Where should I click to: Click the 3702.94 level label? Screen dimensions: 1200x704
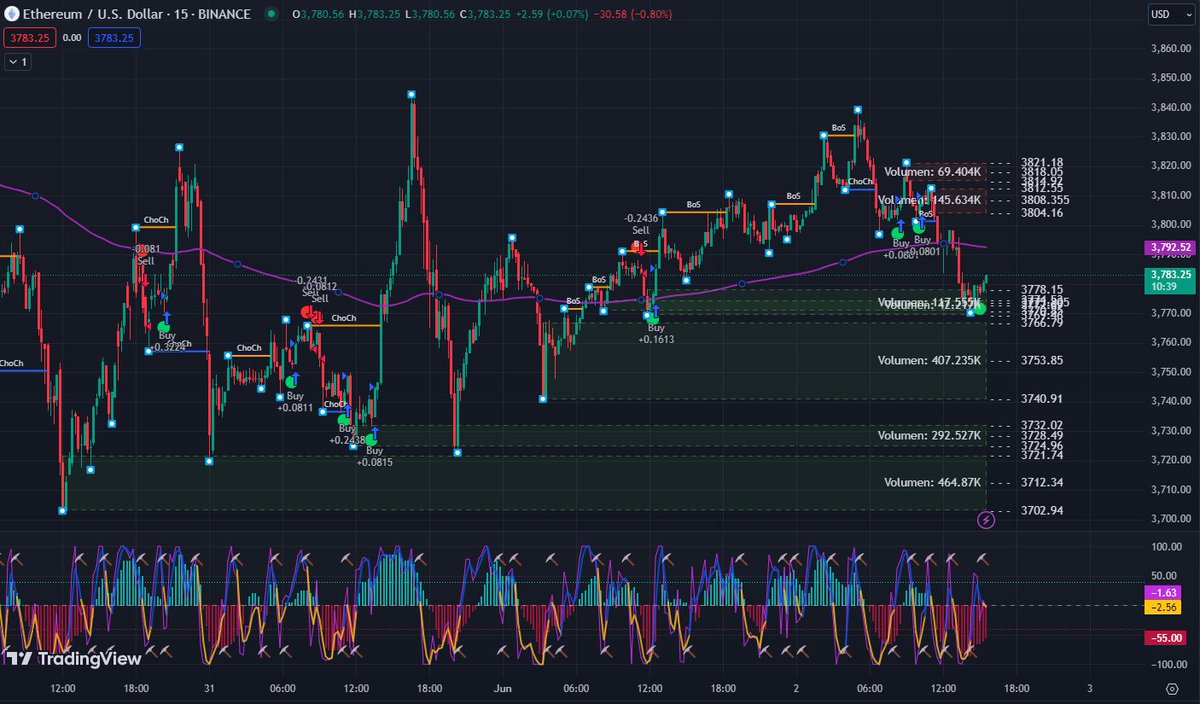(x=1042, y=511)
